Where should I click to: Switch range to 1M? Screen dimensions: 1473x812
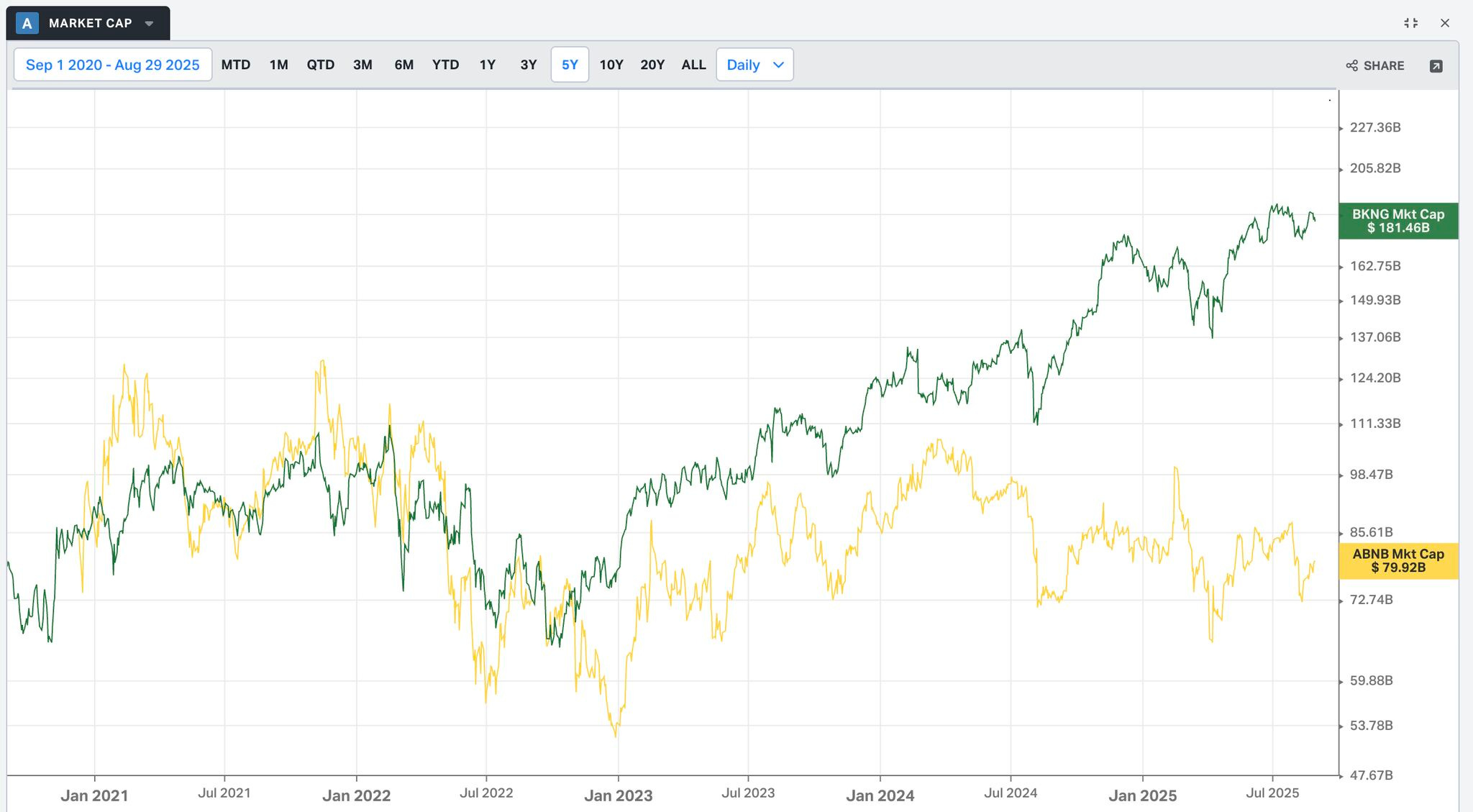pos(278,65)
